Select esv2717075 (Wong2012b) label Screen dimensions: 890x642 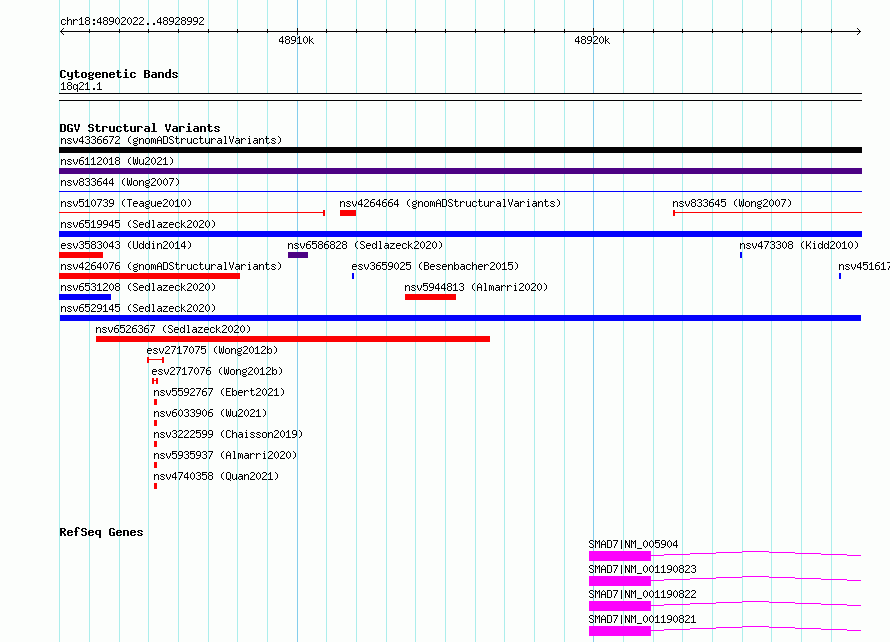pos(212,350)
